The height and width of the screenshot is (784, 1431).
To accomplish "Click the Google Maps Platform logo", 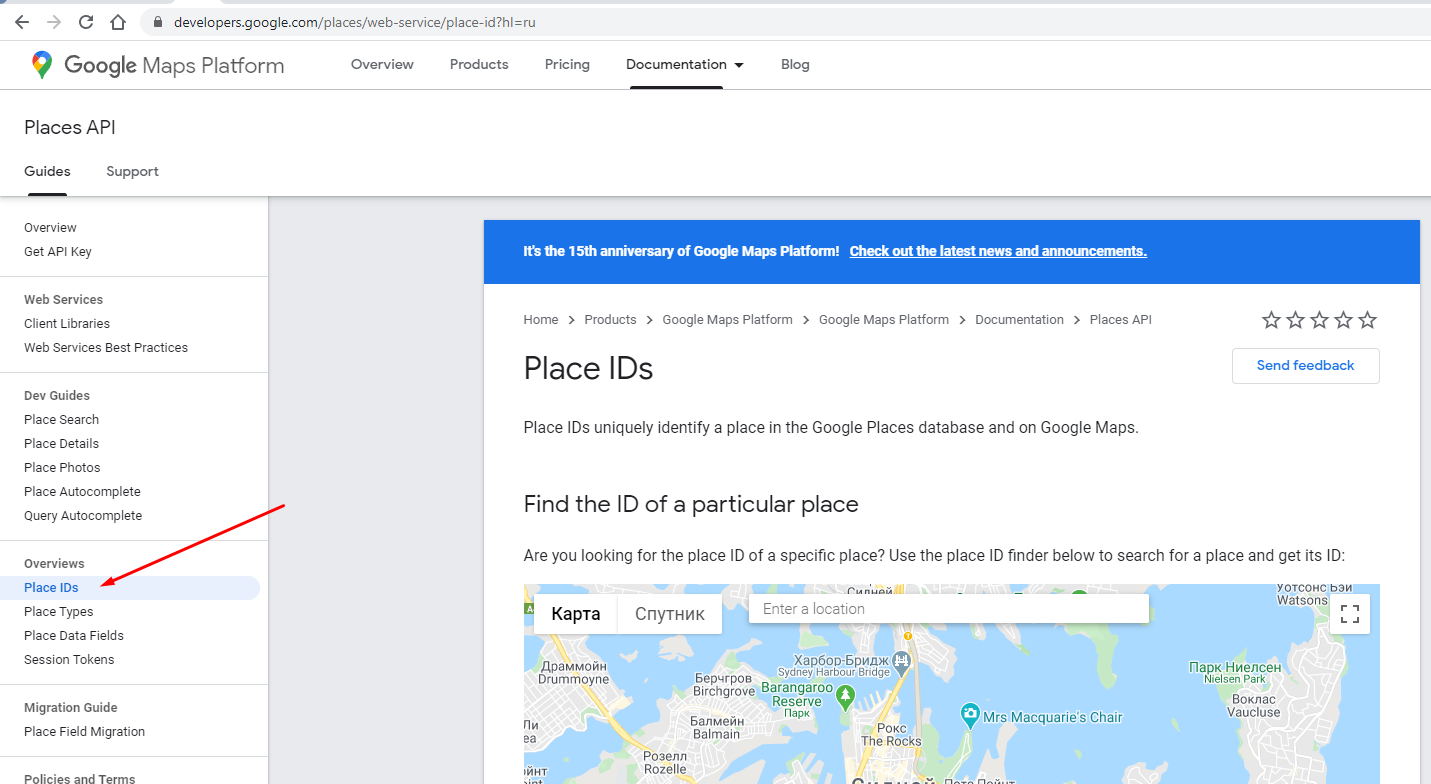I will (157, 65).
